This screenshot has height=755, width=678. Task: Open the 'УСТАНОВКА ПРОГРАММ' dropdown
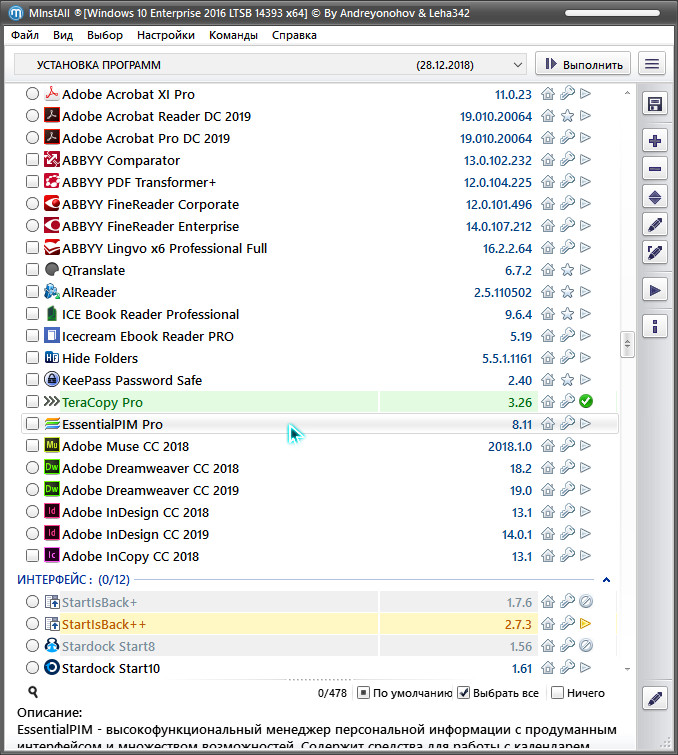[270, 64]
